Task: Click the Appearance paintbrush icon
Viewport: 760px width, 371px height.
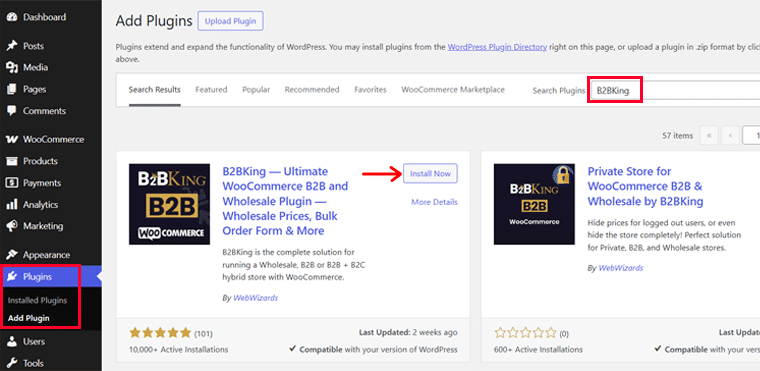Action: (12, 255)
